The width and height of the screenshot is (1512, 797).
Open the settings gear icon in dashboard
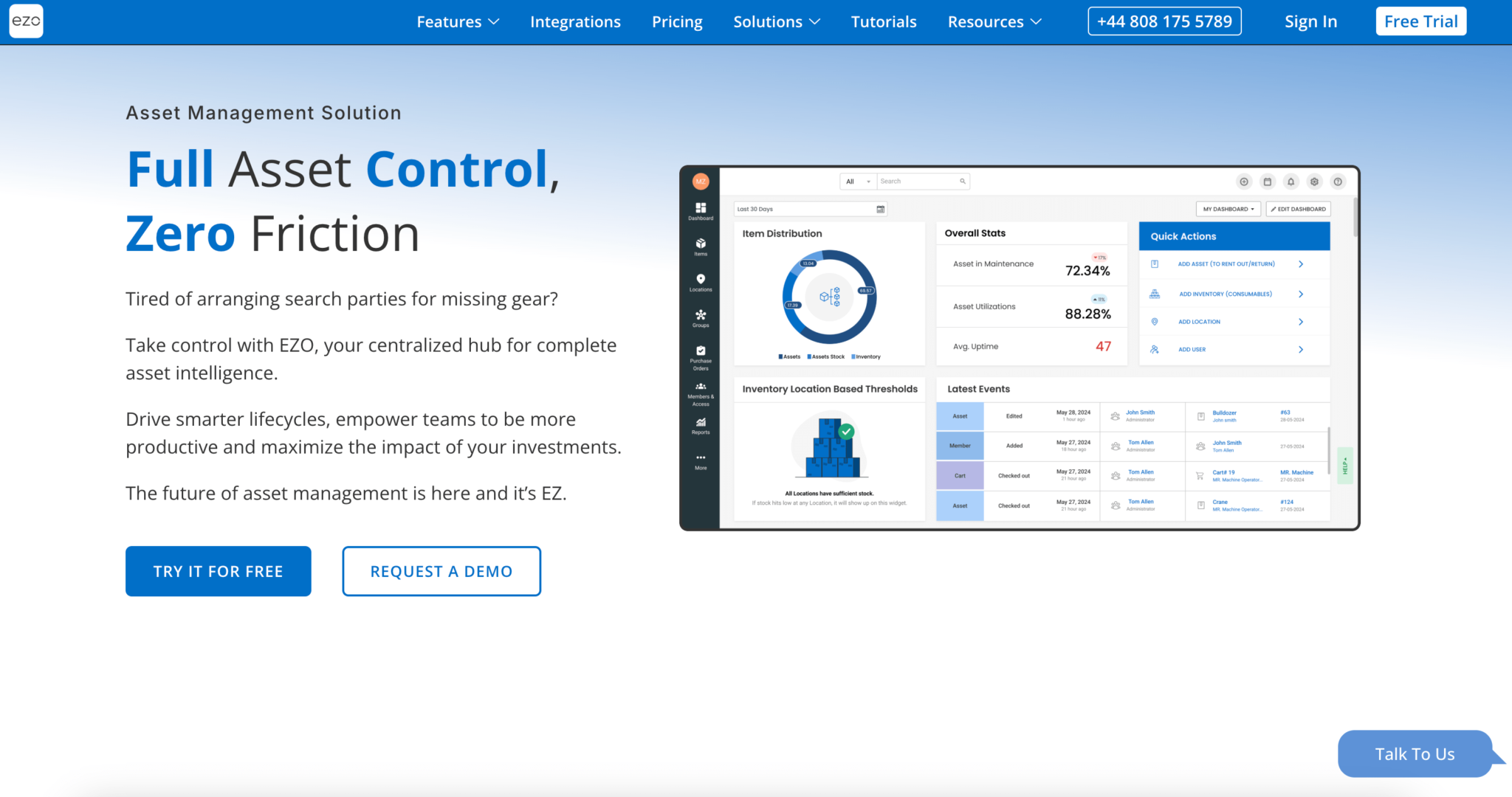1314,182
